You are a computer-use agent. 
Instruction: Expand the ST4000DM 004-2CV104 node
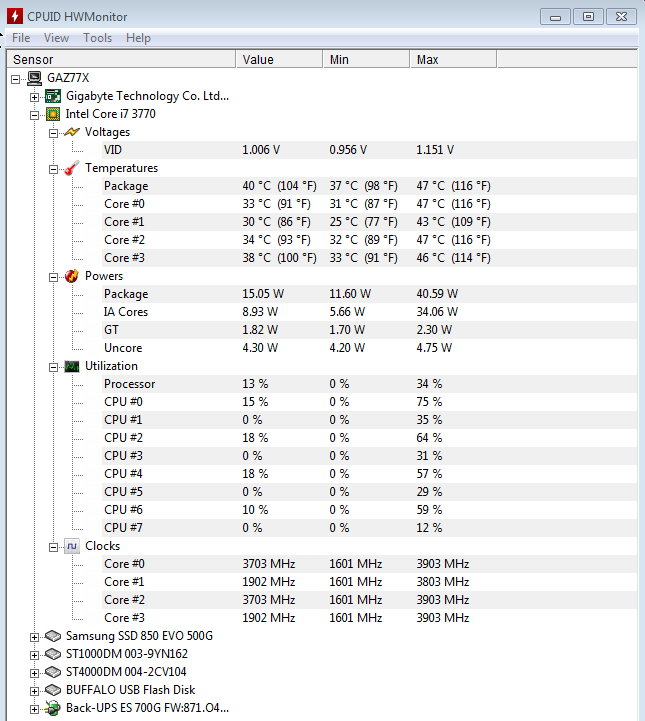(x=34, y=673)
